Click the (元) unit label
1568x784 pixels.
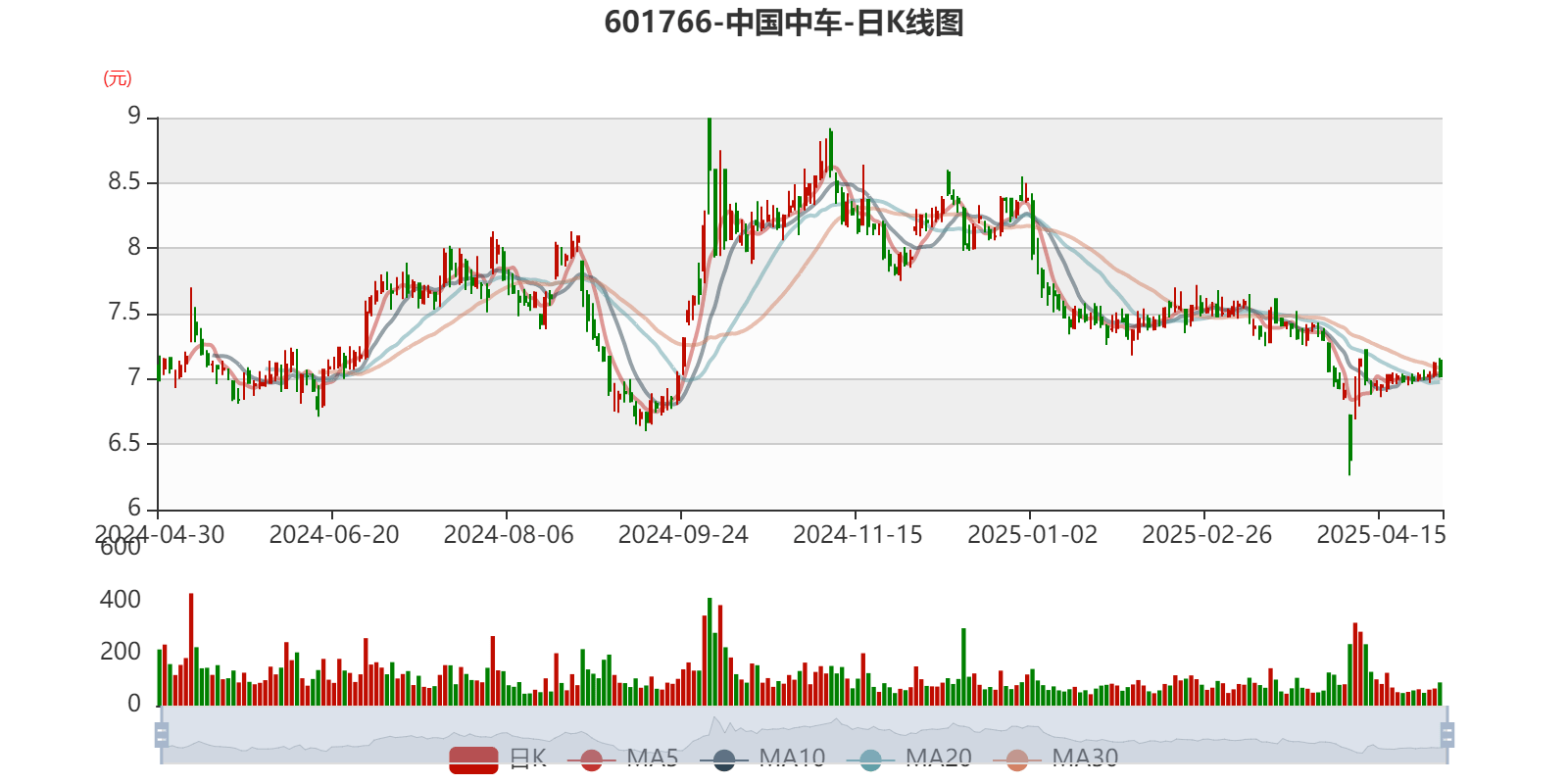pyautogui.click(x=118, y=78)
